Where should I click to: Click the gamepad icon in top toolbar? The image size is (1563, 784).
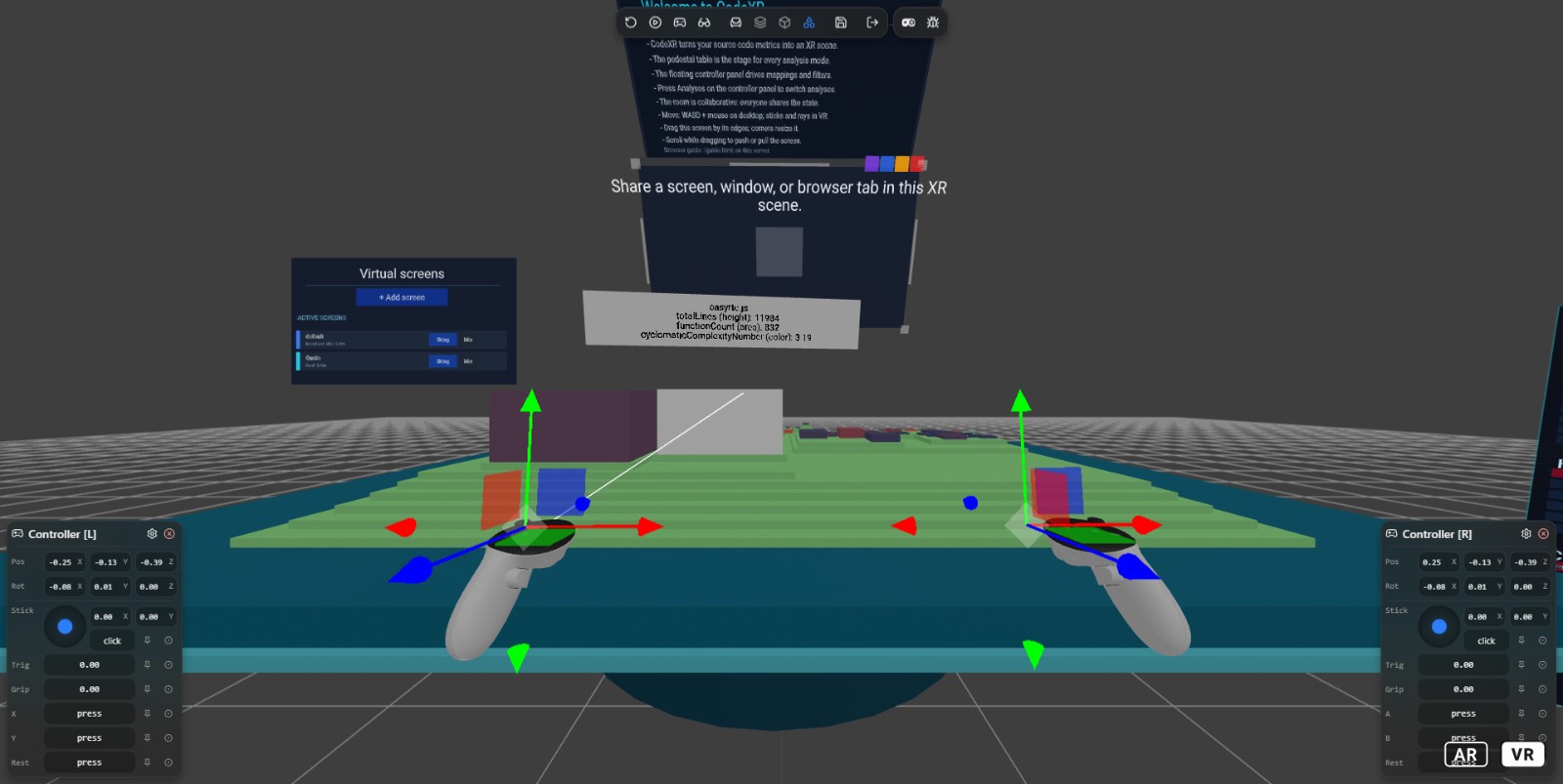tap(680, 22)
